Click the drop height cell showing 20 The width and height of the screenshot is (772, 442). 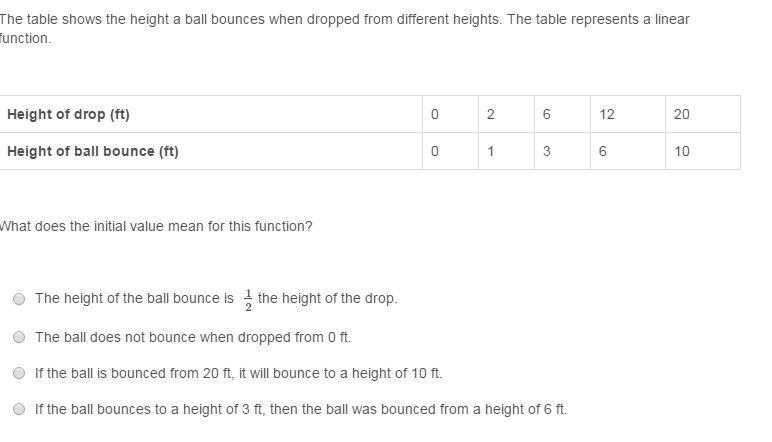pos(681,114)
